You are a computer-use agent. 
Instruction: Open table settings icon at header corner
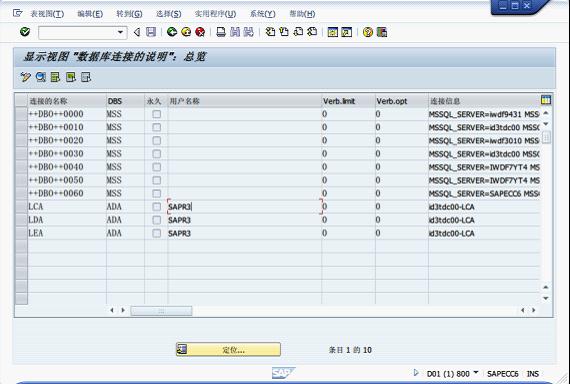tap(546, 100)
